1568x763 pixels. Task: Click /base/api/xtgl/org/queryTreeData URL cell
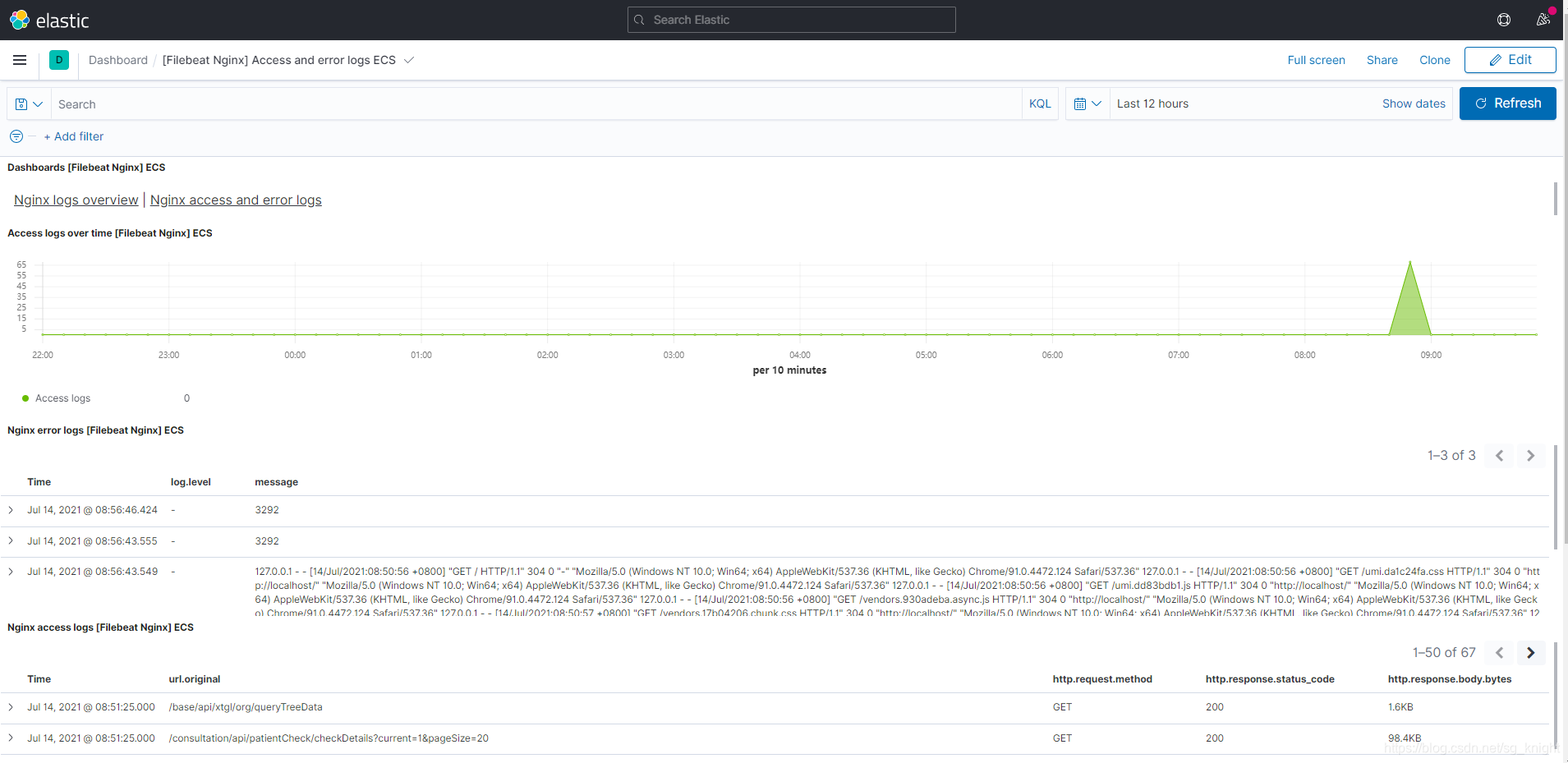coord(246,707)
